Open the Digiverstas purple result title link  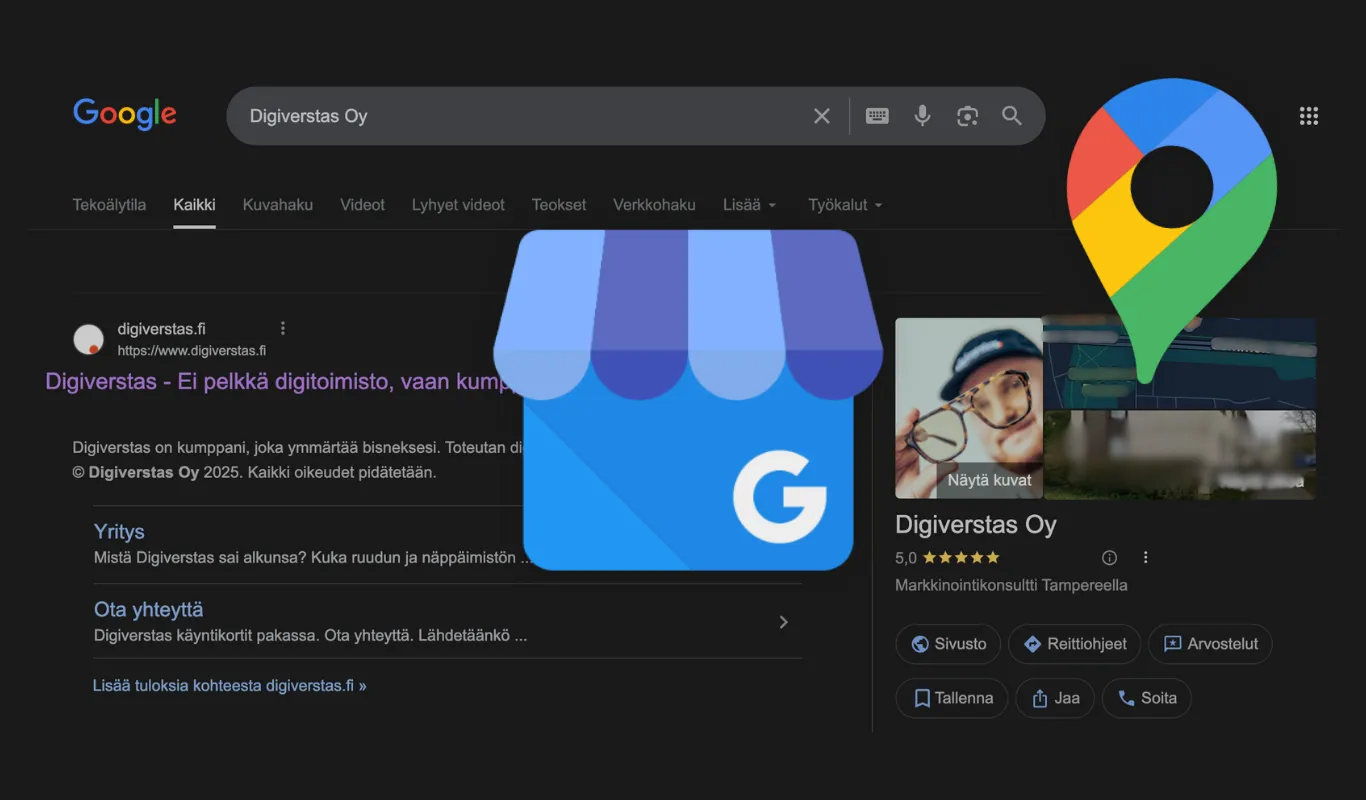pos(279,383)
